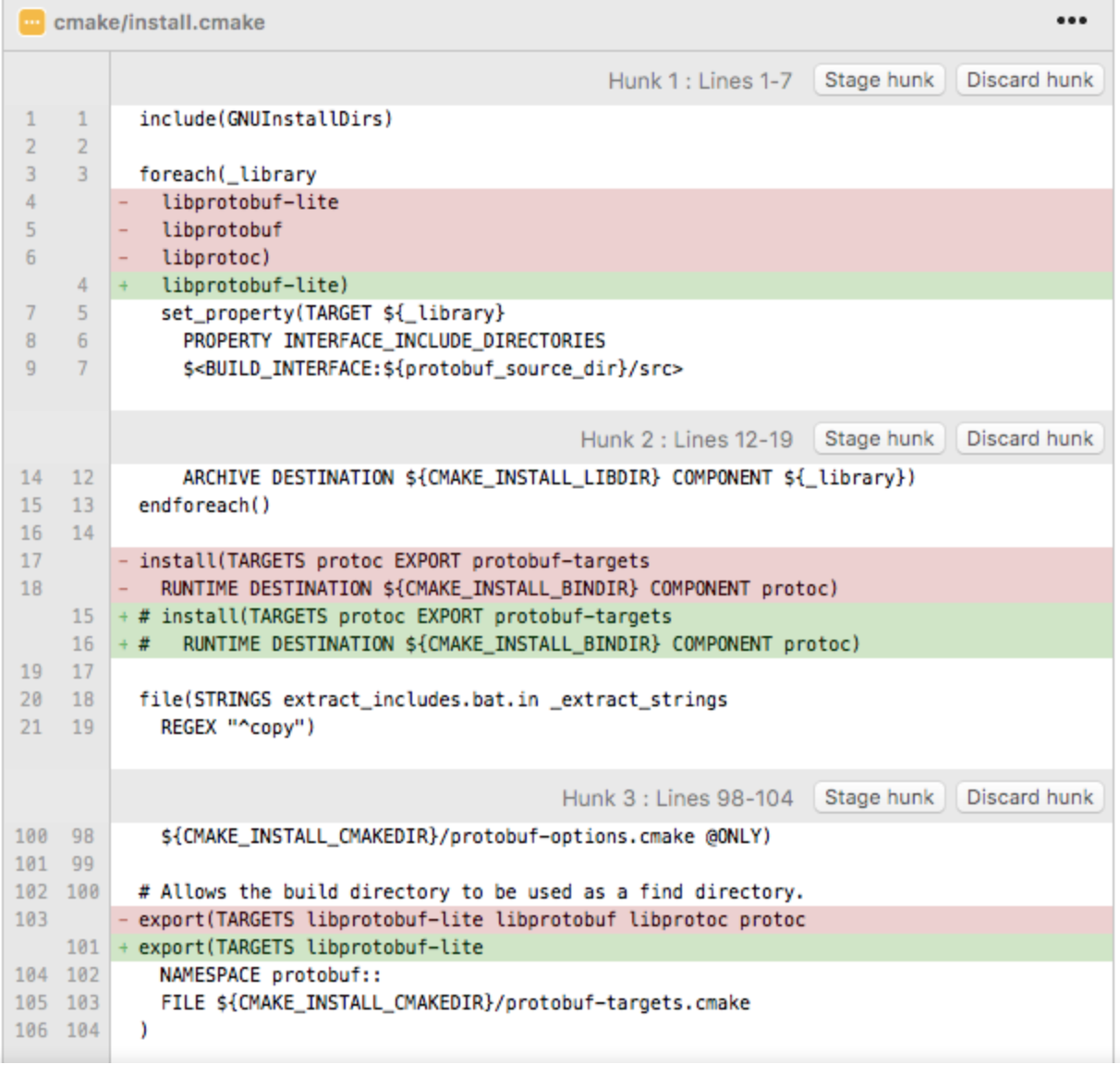
Task: Stage hunk 1 lines 1-7
Action: (x=879, y=80)
